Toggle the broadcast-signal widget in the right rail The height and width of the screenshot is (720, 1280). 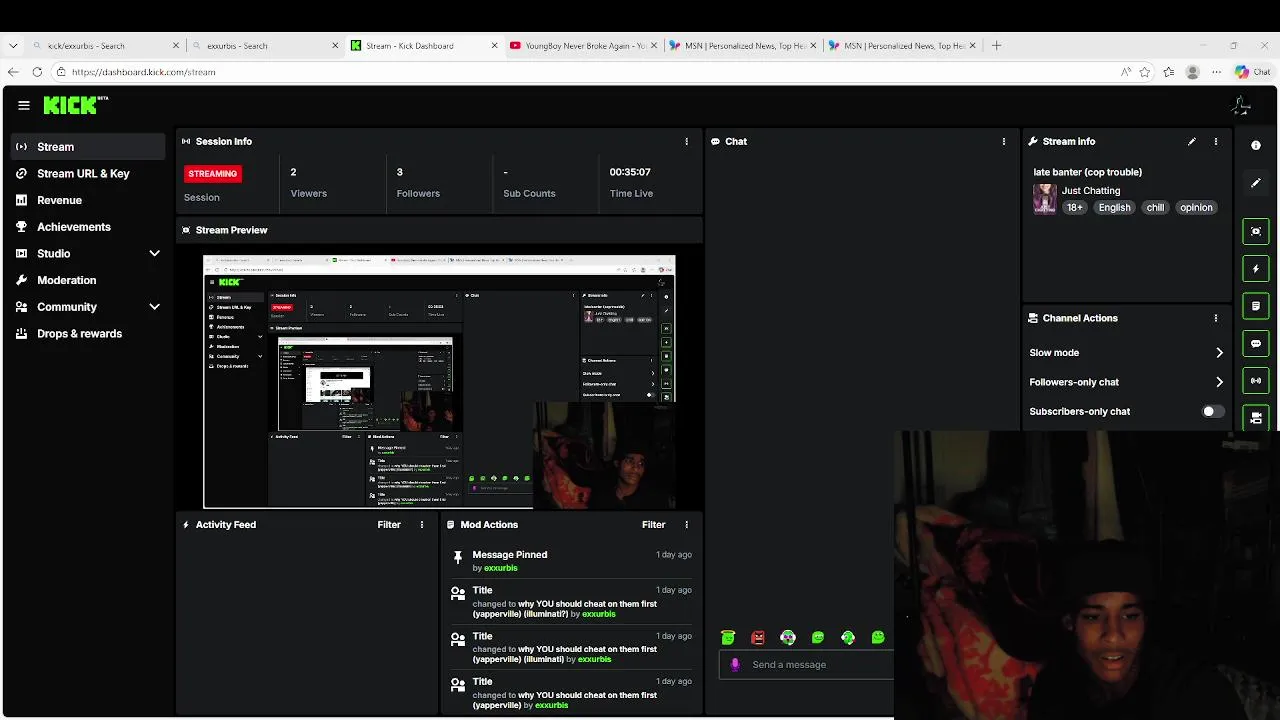click(1256, 381)
